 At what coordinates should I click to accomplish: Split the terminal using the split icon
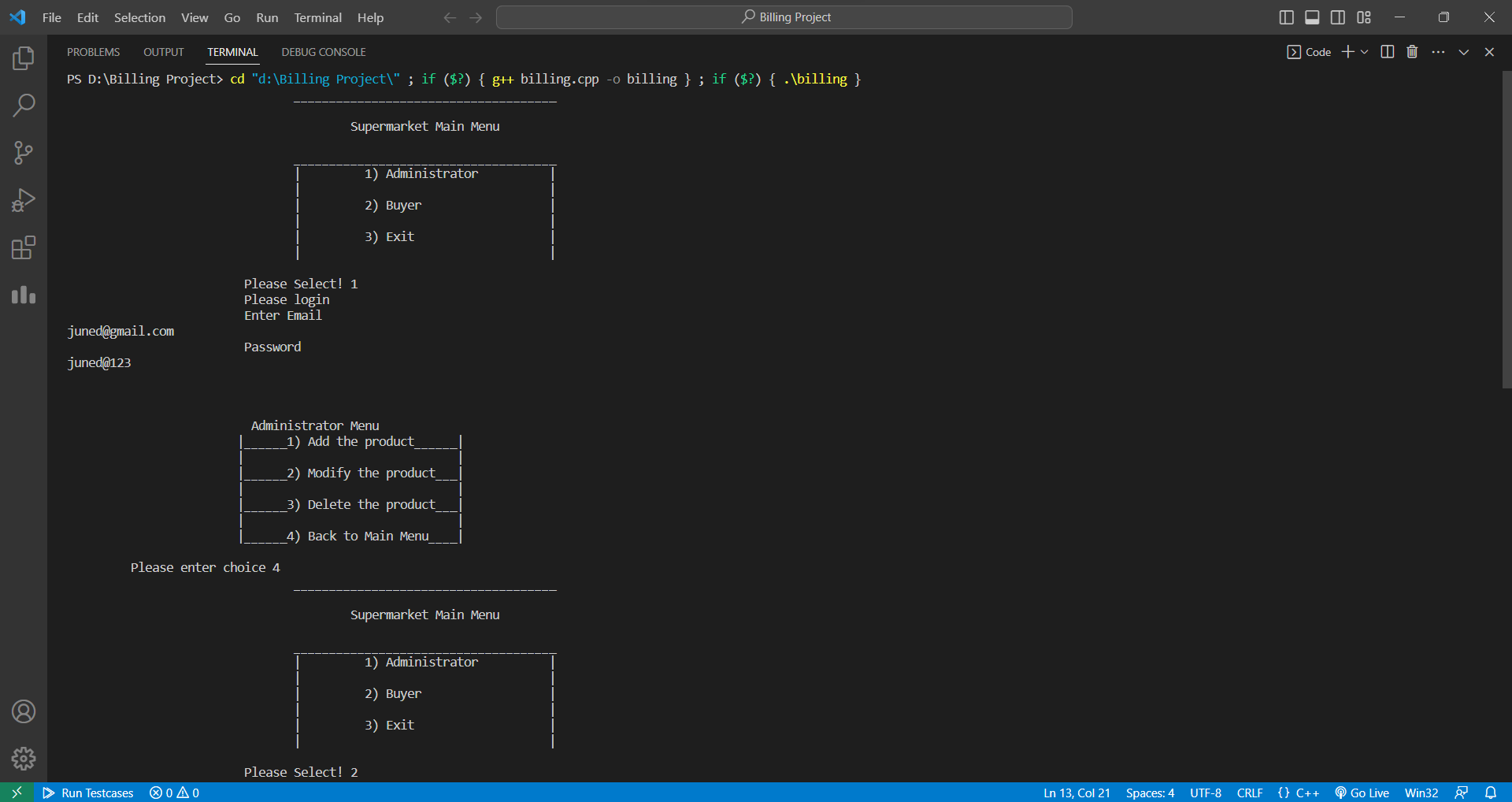coord(1387,51)
